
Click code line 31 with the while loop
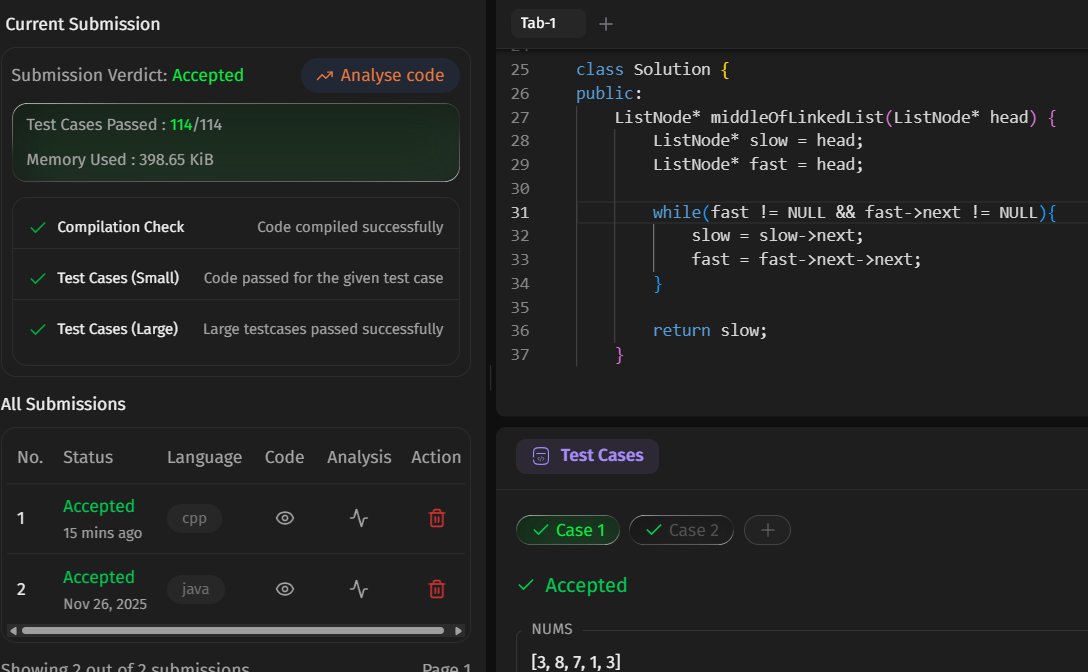click(x=853, y=212)
